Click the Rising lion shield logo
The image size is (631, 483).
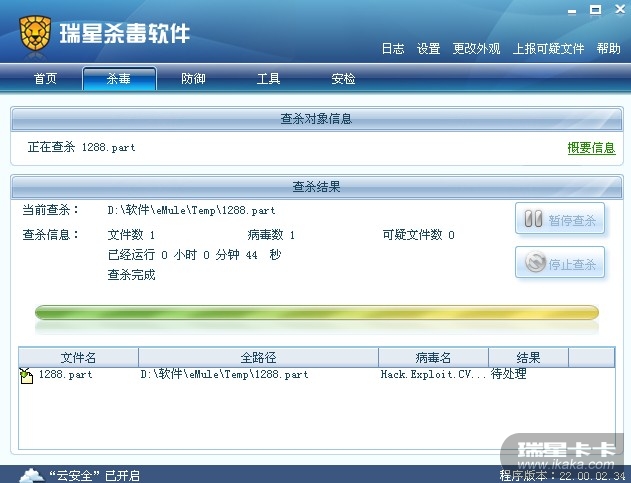pyautogui.click(x=35, y=33)
